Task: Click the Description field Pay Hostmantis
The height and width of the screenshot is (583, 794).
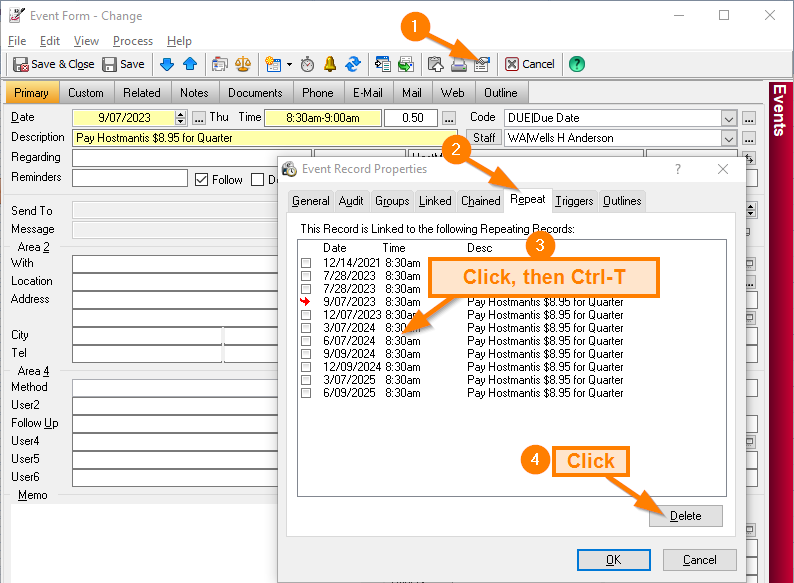Action: pos(265,138)
